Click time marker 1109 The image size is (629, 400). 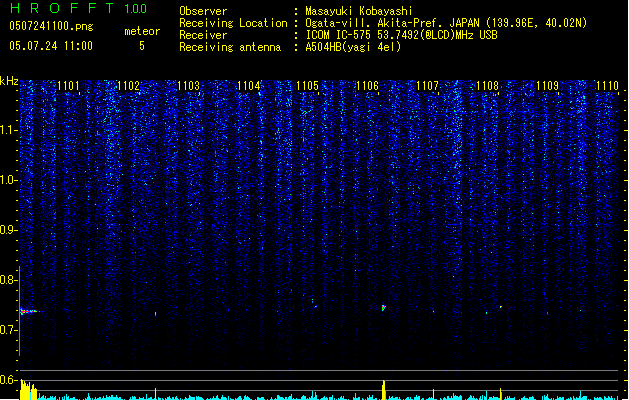tap(547, 85)
